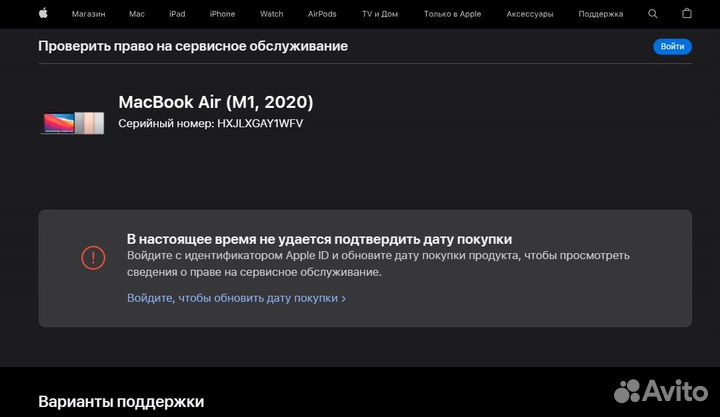Open the Магазин menu item
Viewport: 720px width, 417px height.
click(88, 14)
